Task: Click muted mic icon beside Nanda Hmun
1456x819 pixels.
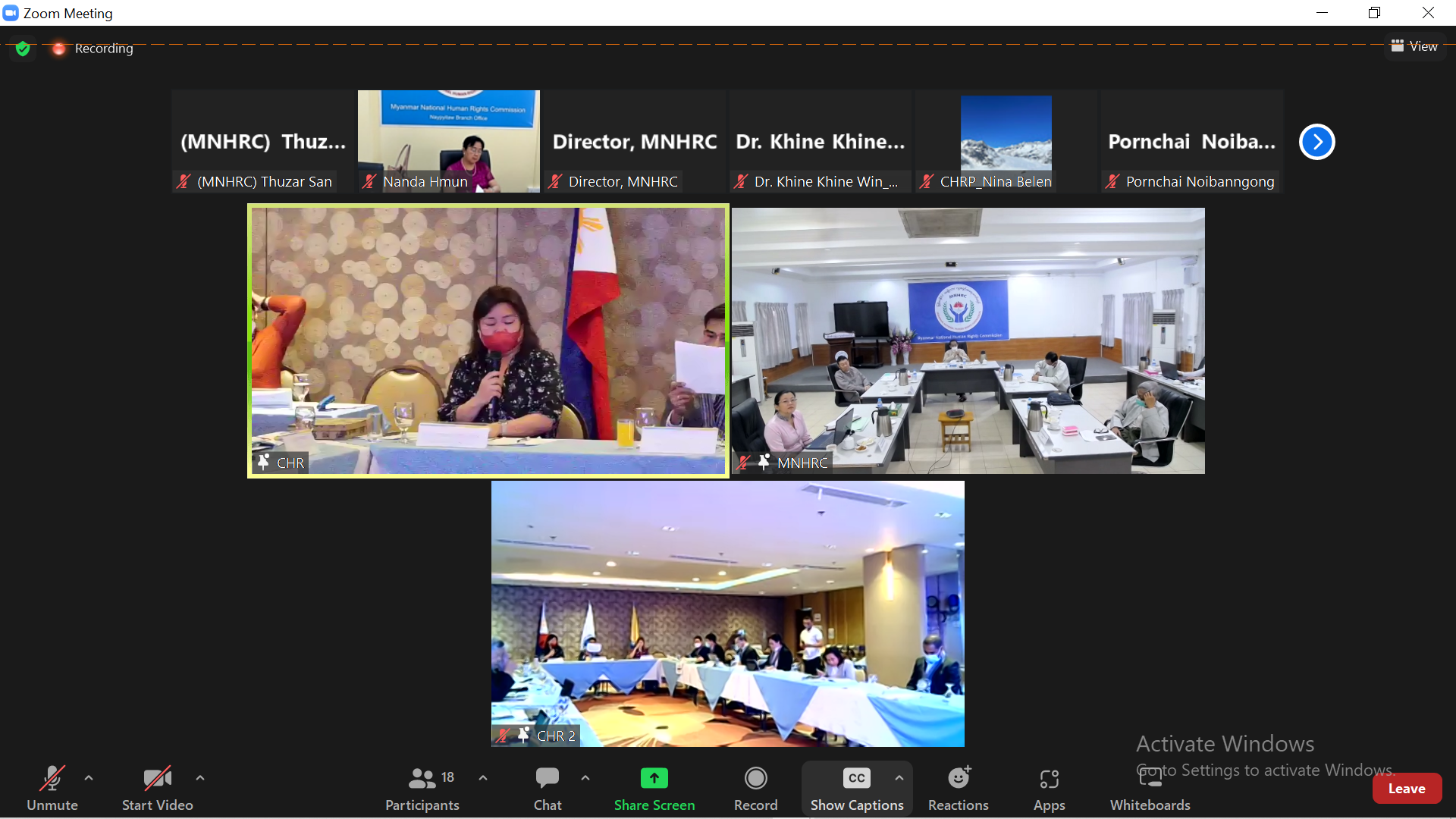Action: (x=369, y=181)
